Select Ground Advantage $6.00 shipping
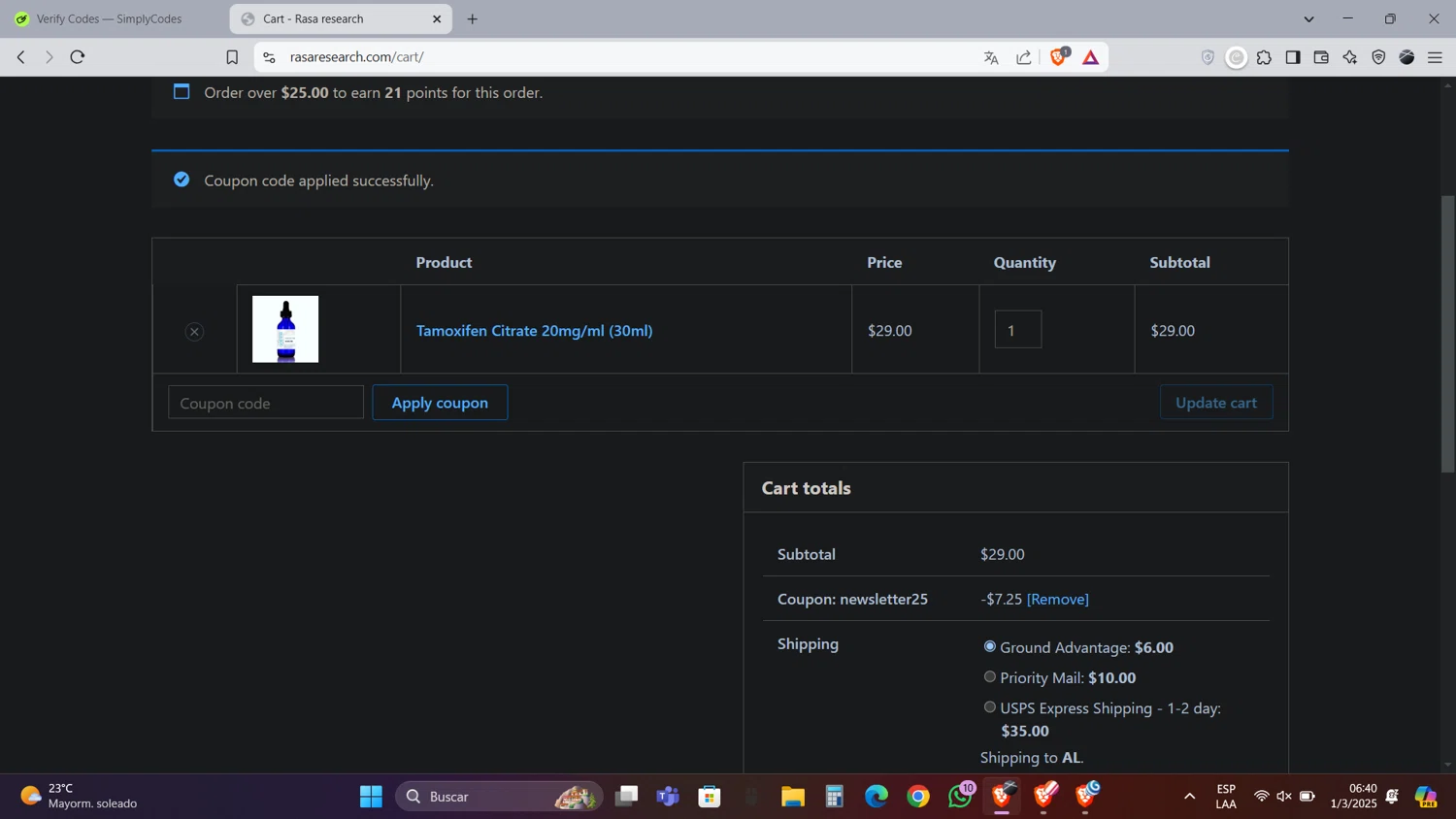This screenshot has width=1456, height=819. (x=990, y=646)
